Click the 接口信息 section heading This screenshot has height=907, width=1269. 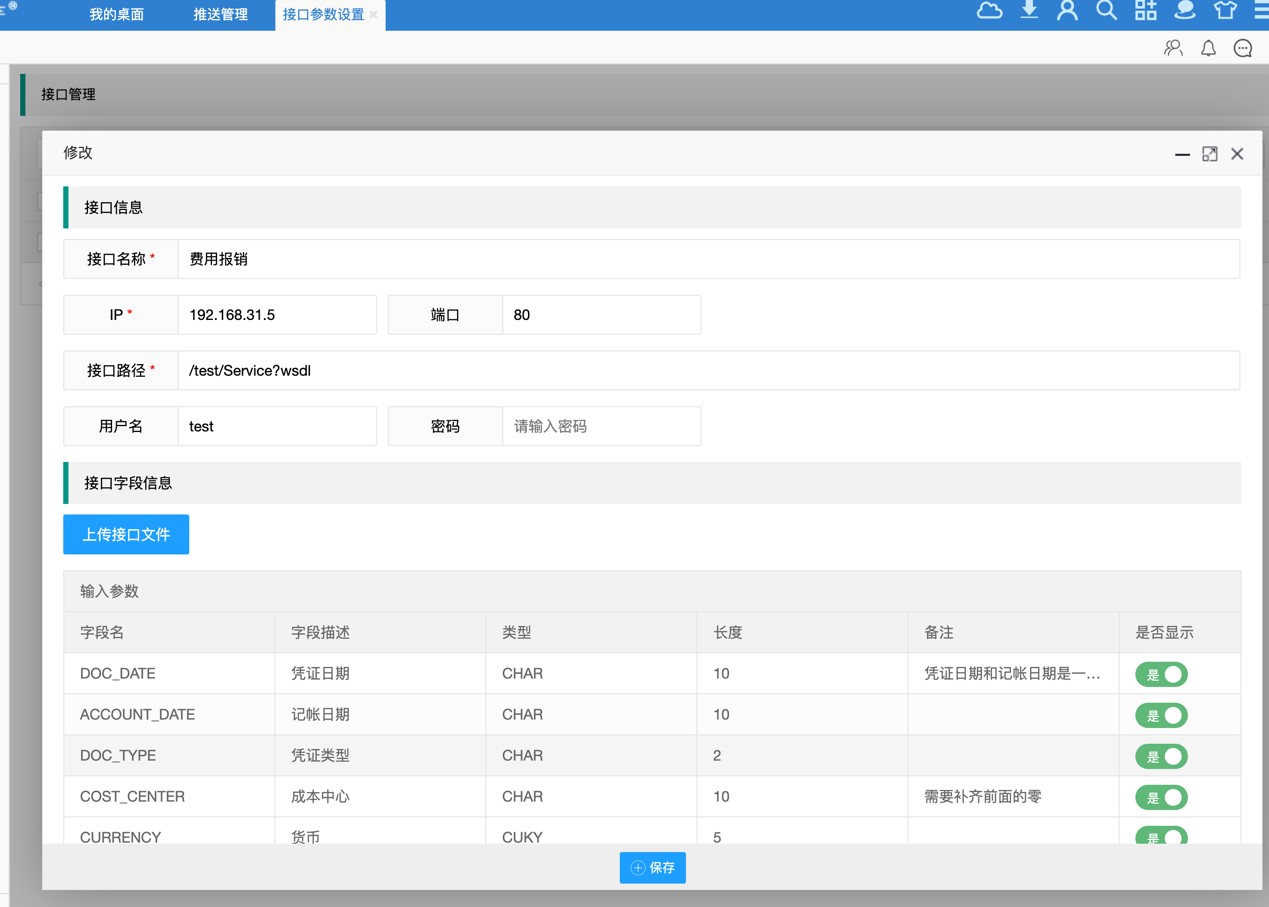click(113, 208)
